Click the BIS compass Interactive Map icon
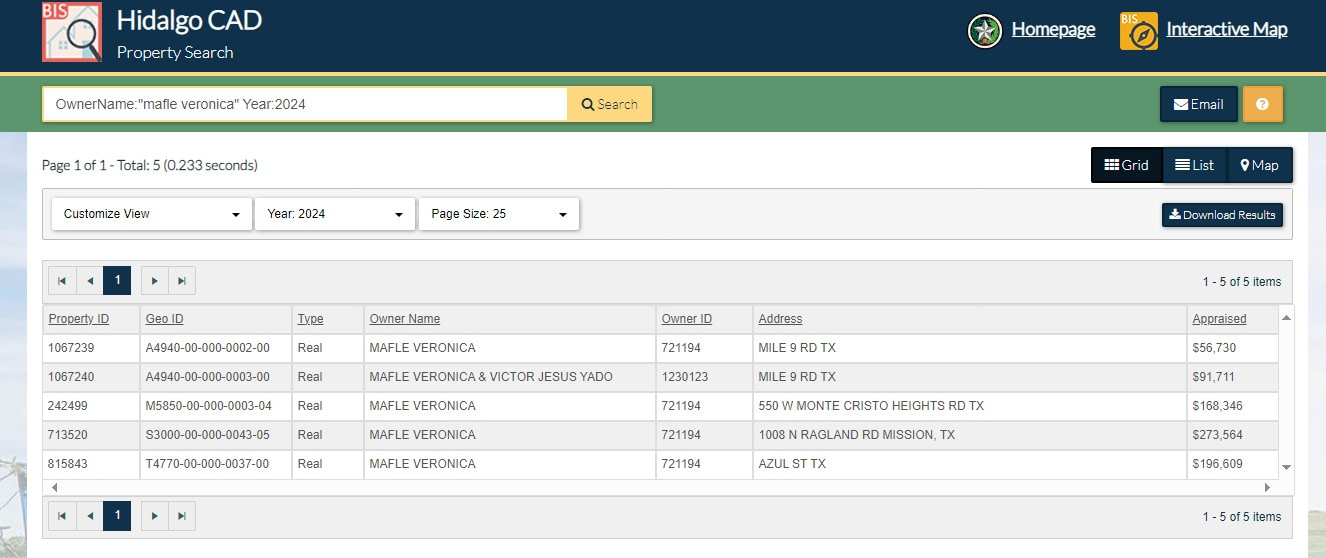This screenshot has width=1326, height=558. (x=1139, y=31)
